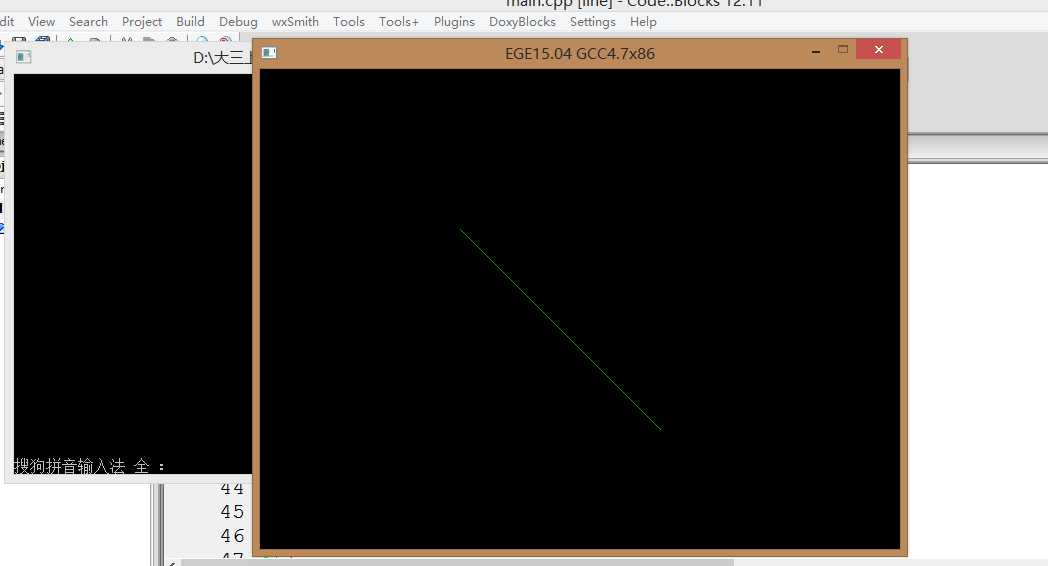The width and height of the screenshot is (1048, 566).
Task: Click line number 44 in editor gutter
Action: click(x=232, y=488)
